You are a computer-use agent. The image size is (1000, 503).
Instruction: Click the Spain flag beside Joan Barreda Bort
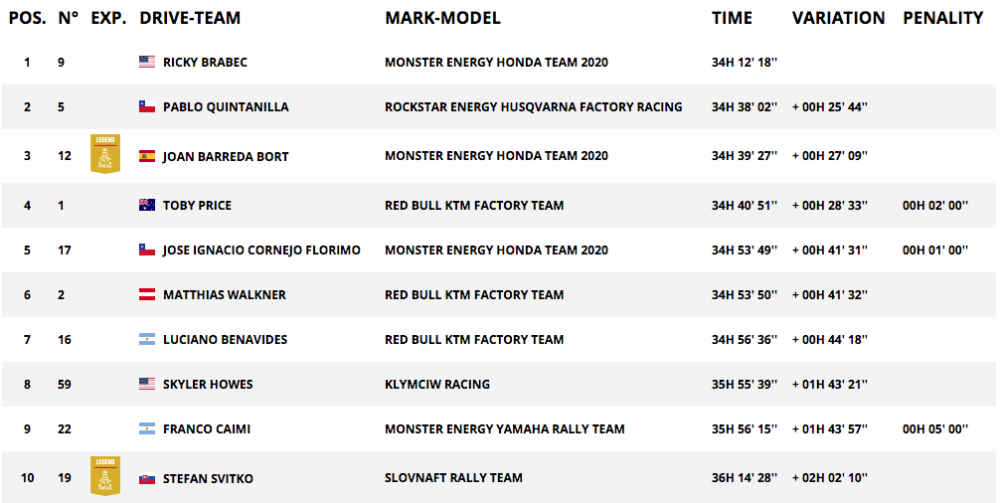[x=147, y=156]
